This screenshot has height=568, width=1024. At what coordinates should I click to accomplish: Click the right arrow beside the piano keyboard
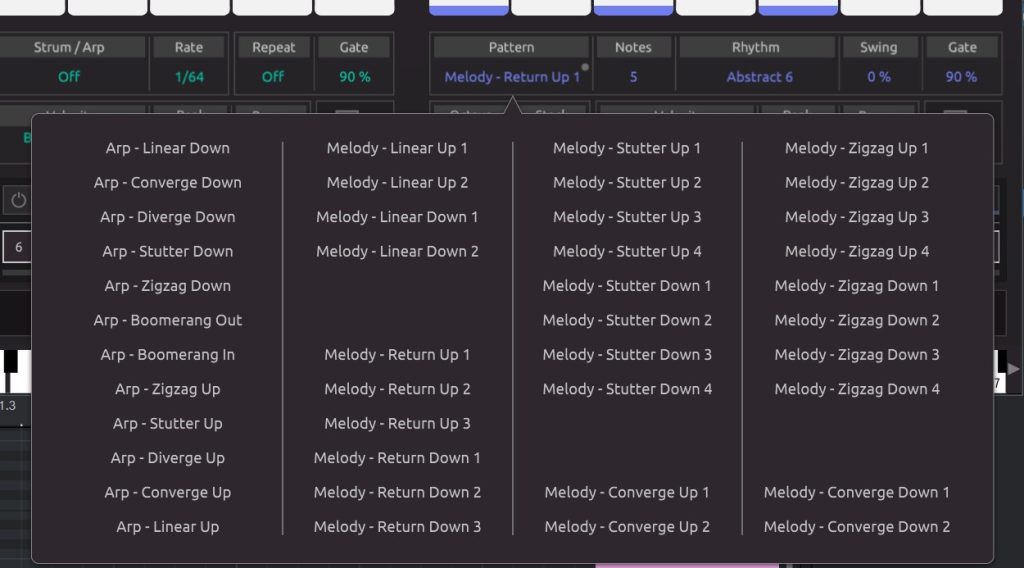(1013, 369)
